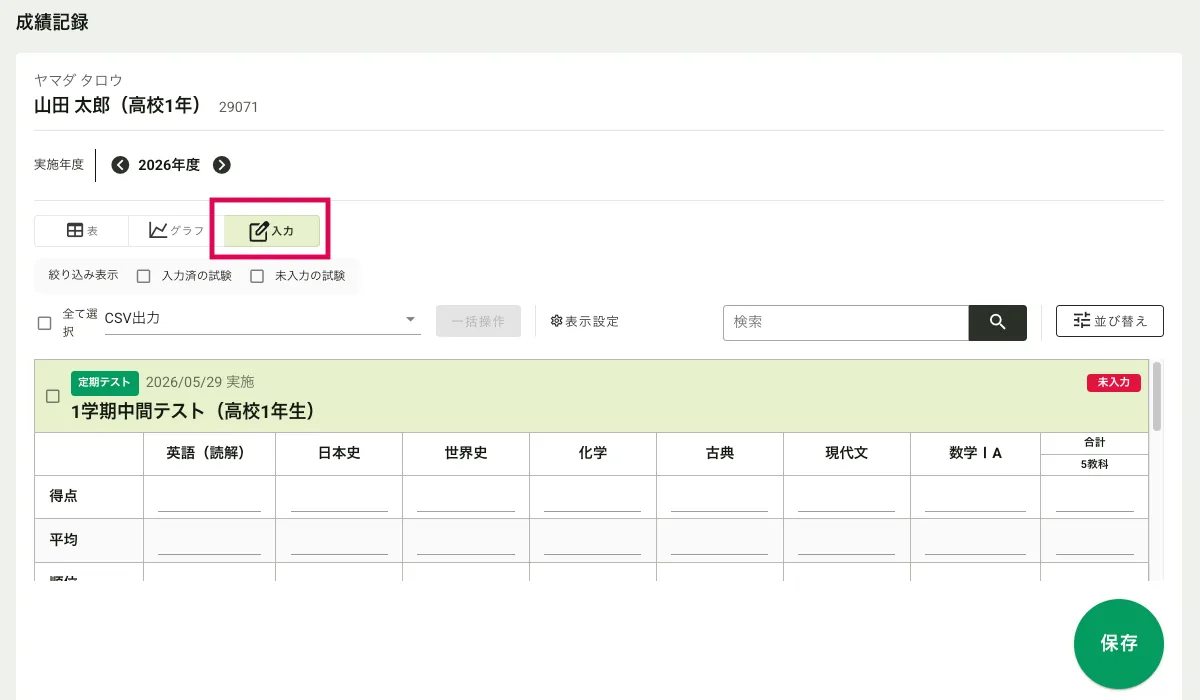Click 得点 field for 英語（読解）
Screen dimensions: 1200x700
209,497
